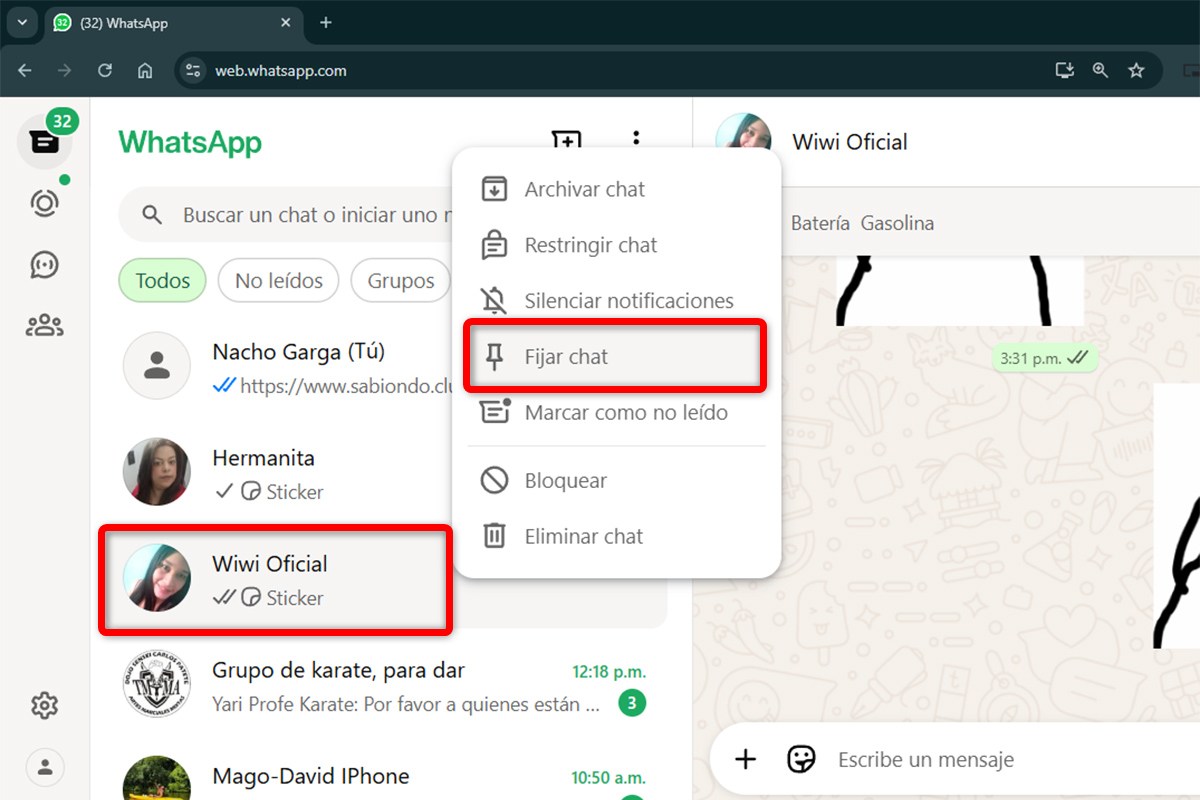
Task: Choose Eliminar chat from context menu
Action: pos(616,537)
